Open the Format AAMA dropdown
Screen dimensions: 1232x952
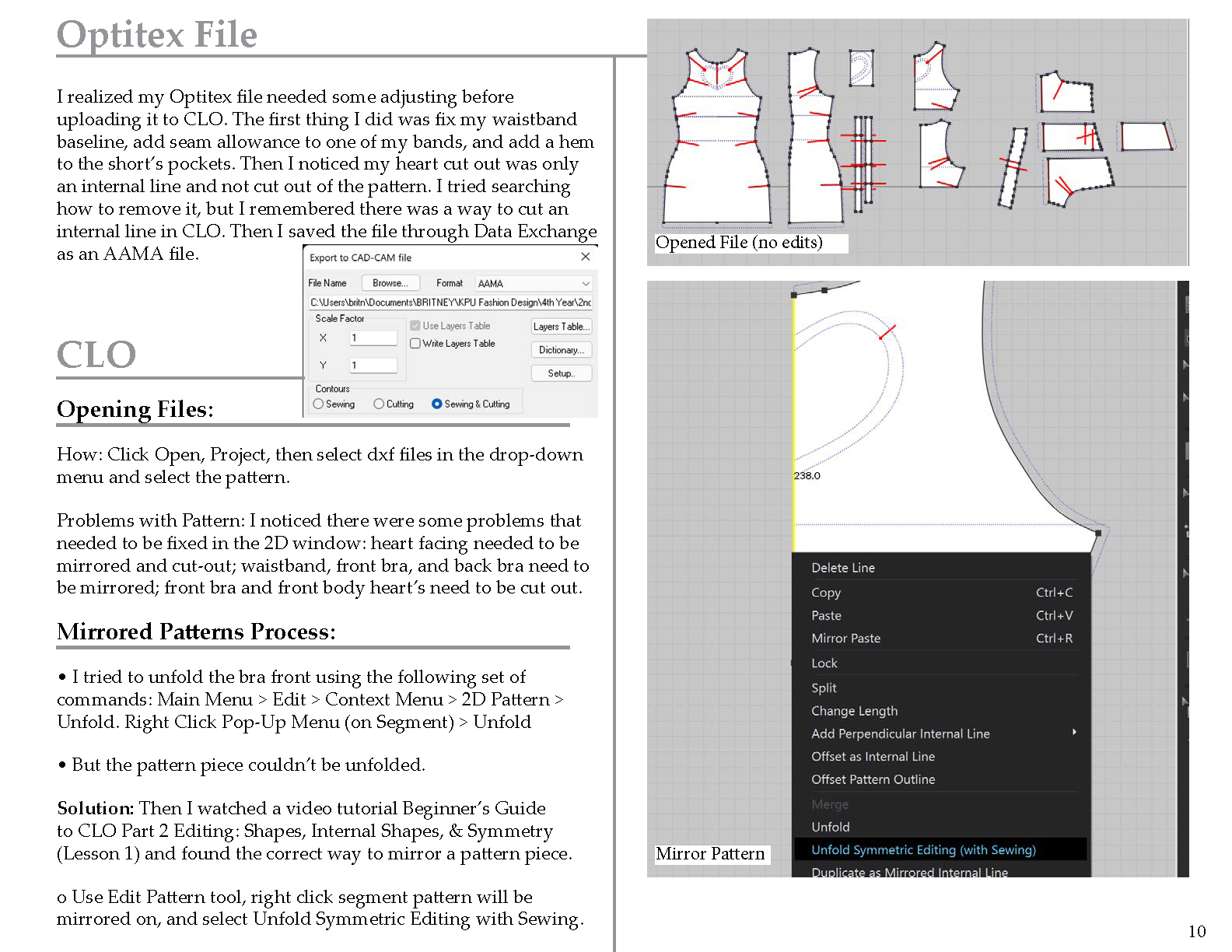pyautogui.click(x=534, y=284)
